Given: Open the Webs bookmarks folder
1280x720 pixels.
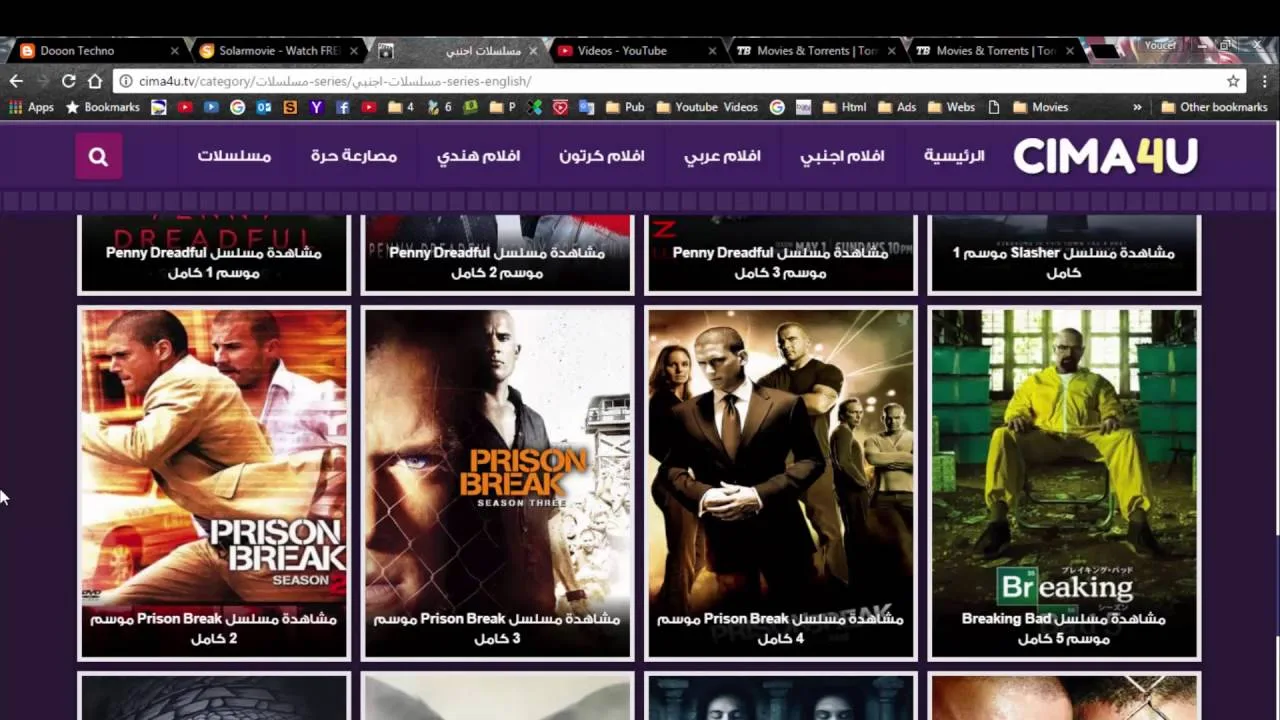Looking at the screenshot, I should (x=951, y=107).
